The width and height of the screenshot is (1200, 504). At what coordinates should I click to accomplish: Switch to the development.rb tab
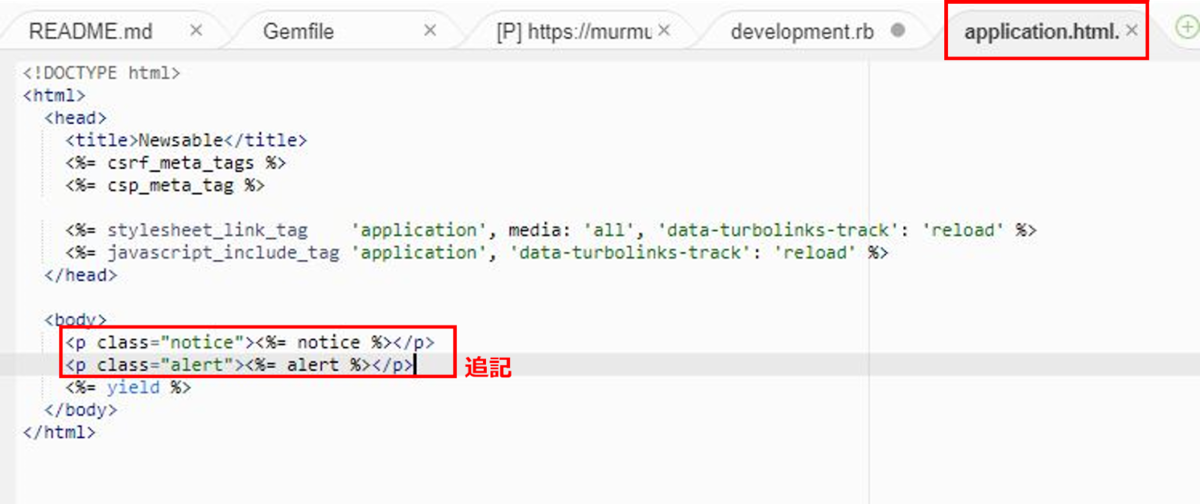coord(802,31)
